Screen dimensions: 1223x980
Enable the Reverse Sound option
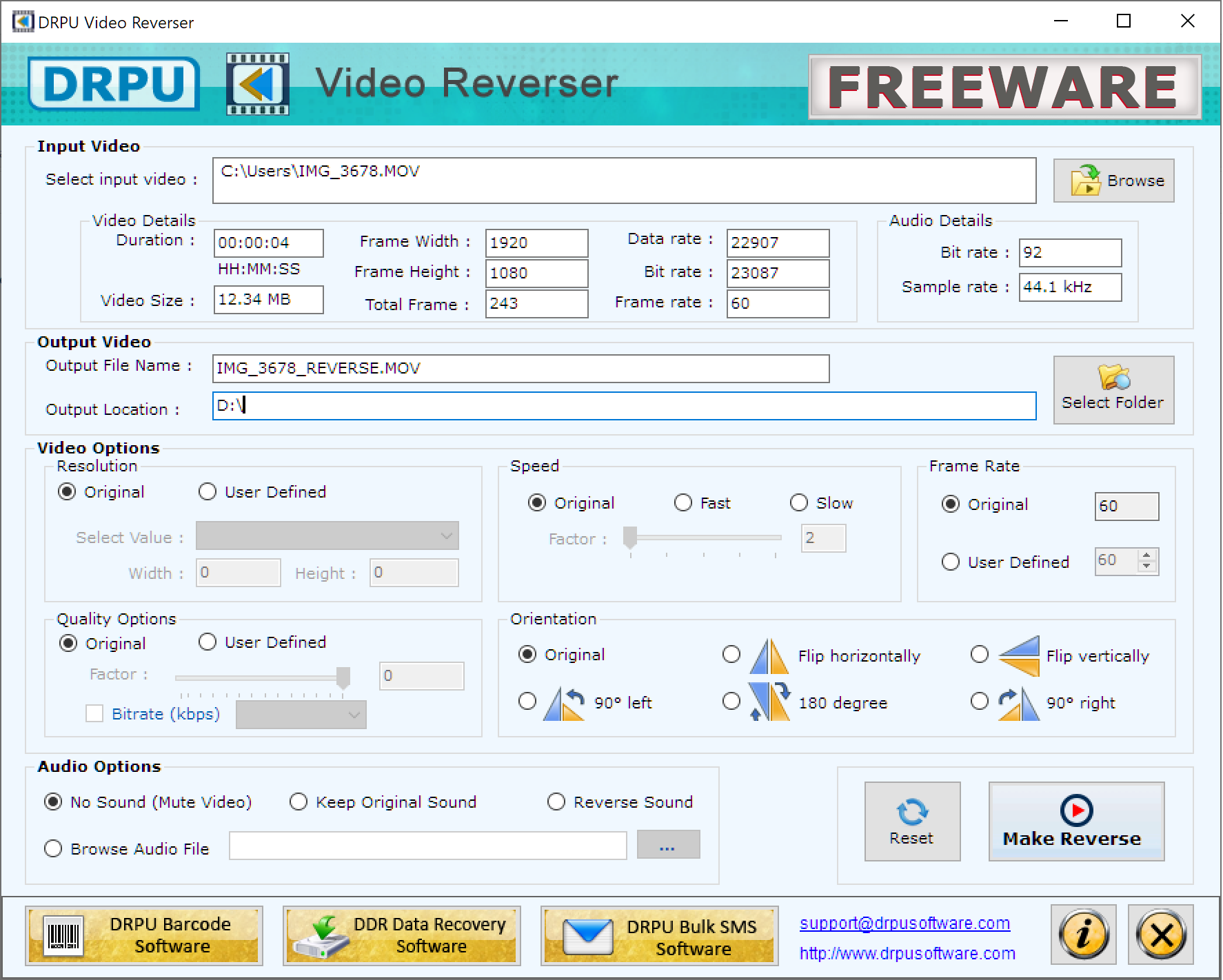tap(556, 802)
